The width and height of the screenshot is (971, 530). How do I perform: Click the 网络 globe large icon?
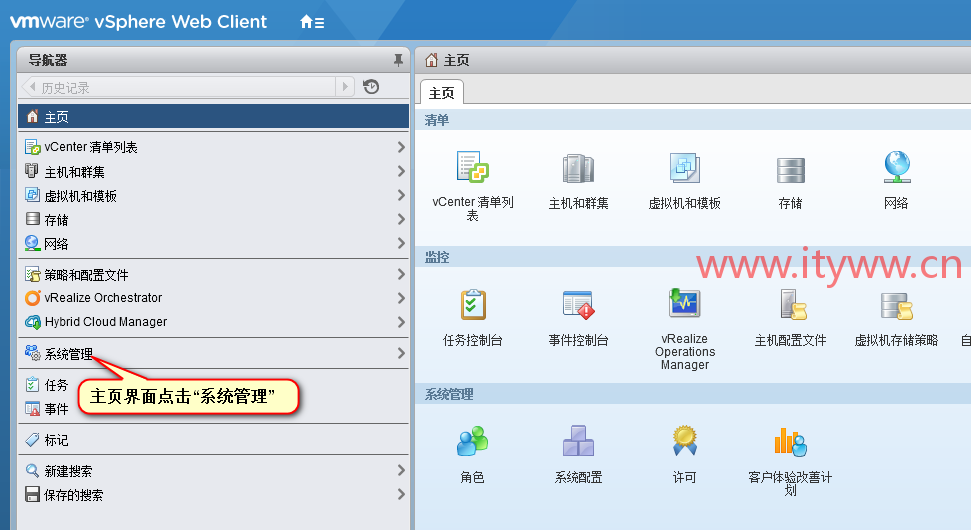pos(897,167)
